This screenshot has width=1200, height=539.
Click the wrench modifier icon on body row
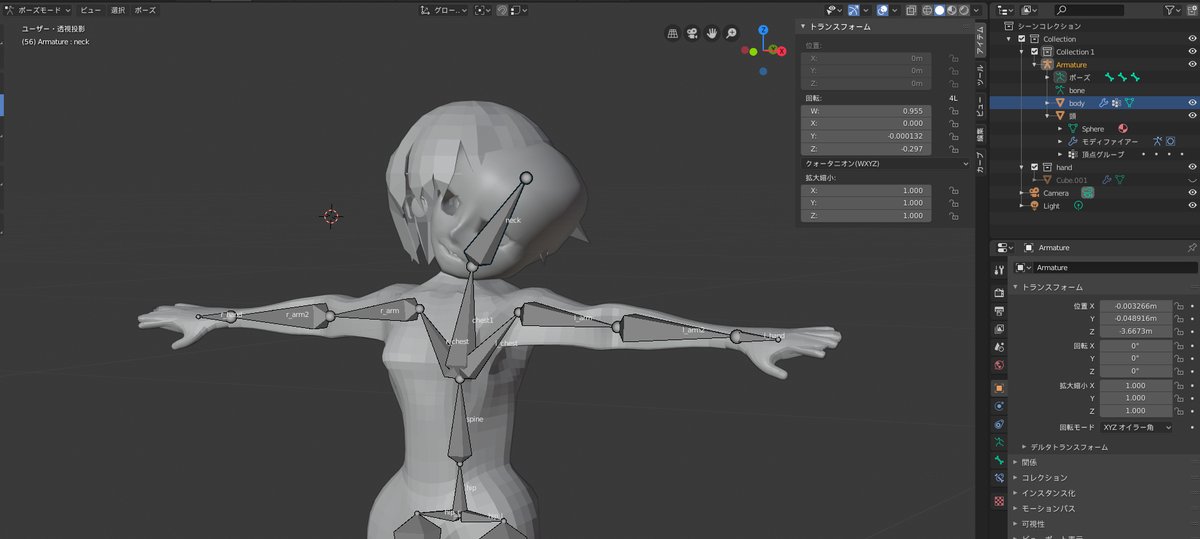click(1104, 103)
